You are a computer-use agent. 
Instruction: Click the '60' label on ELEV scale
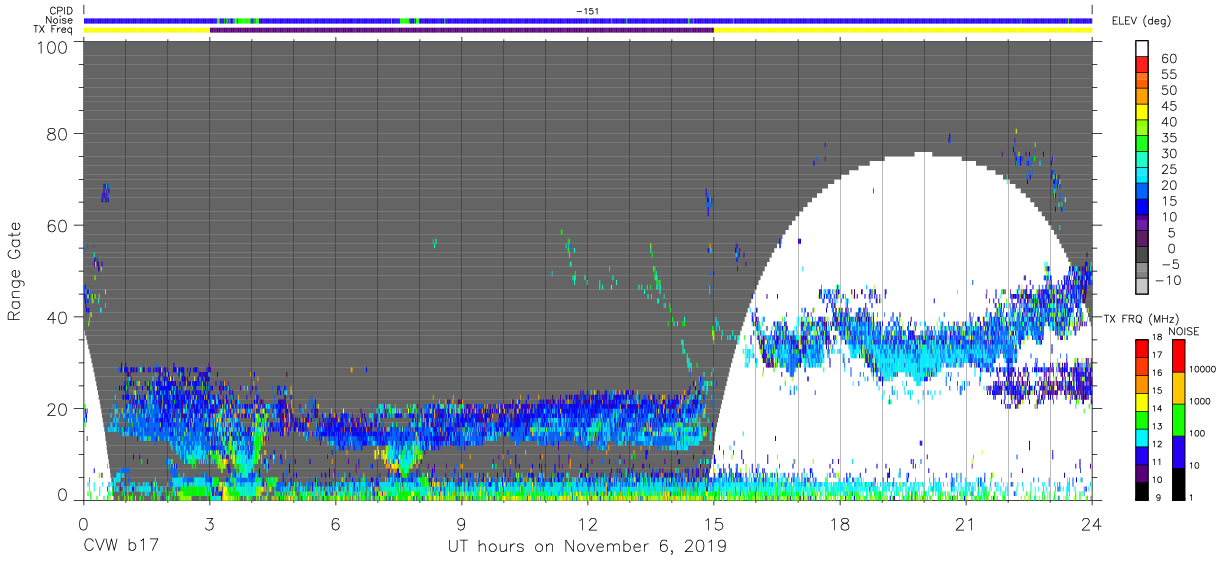pos(1168,59)
